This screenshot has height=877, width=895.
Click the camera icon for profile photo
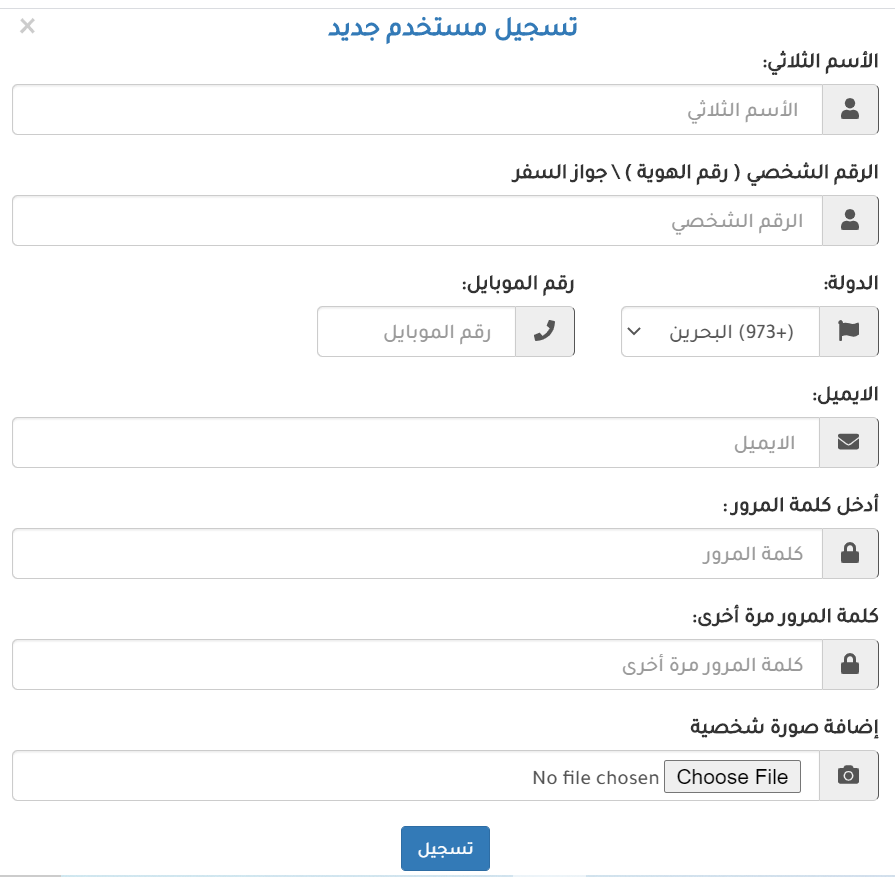(848, 776)
